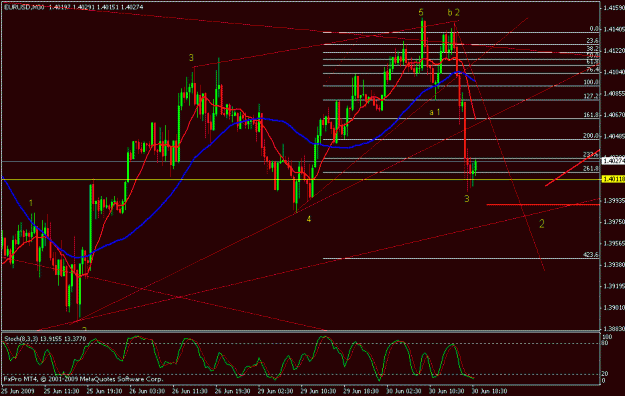Select wave label 3 under the 261.8 level
The image size is (625, 396).
pyautogui.click(x=467, y=198)
